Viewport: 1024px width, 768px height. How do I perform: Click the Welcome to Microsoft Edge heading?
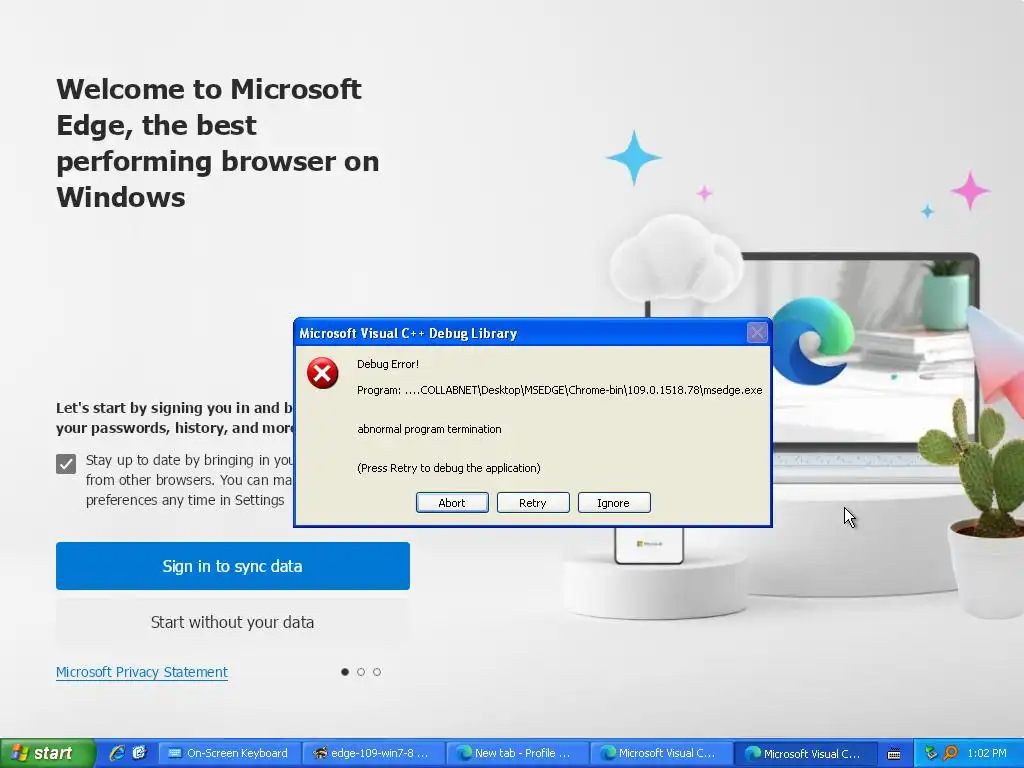tap(217, 143)
